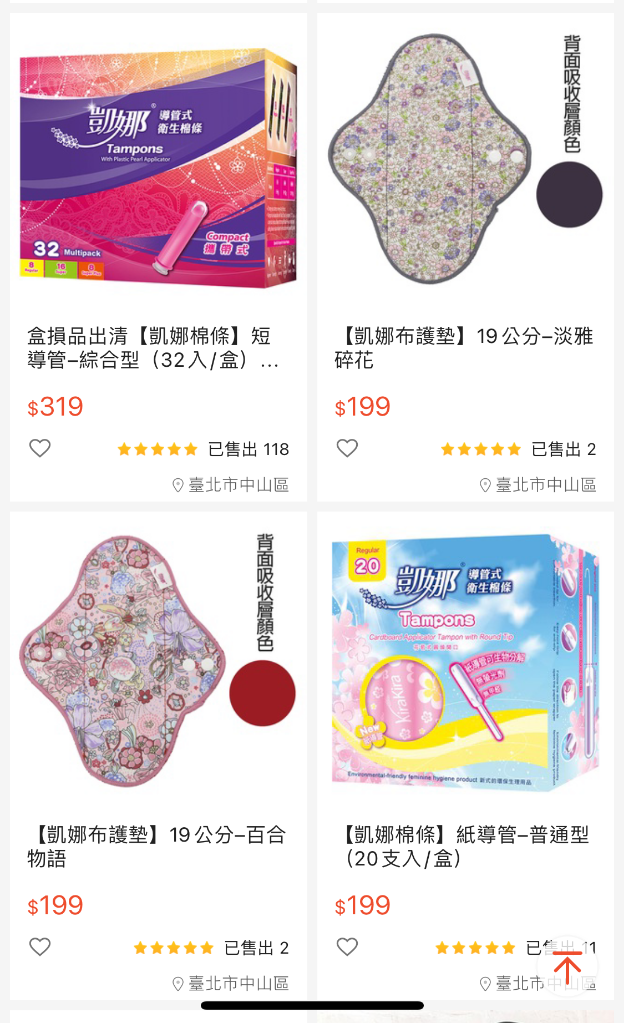Favorite the $319 tampons multipack with heart
The width and height of the screenshot is (625, 1023).
(x=40, y=448)
